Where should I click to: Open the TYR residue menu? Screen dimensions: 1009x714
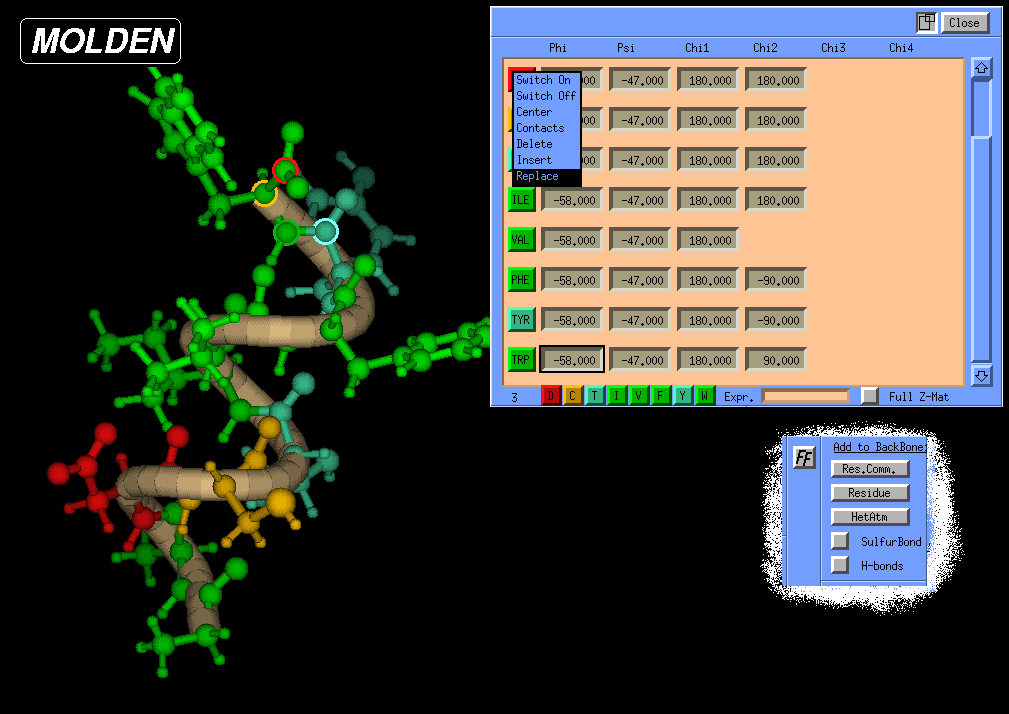point(520,320)
